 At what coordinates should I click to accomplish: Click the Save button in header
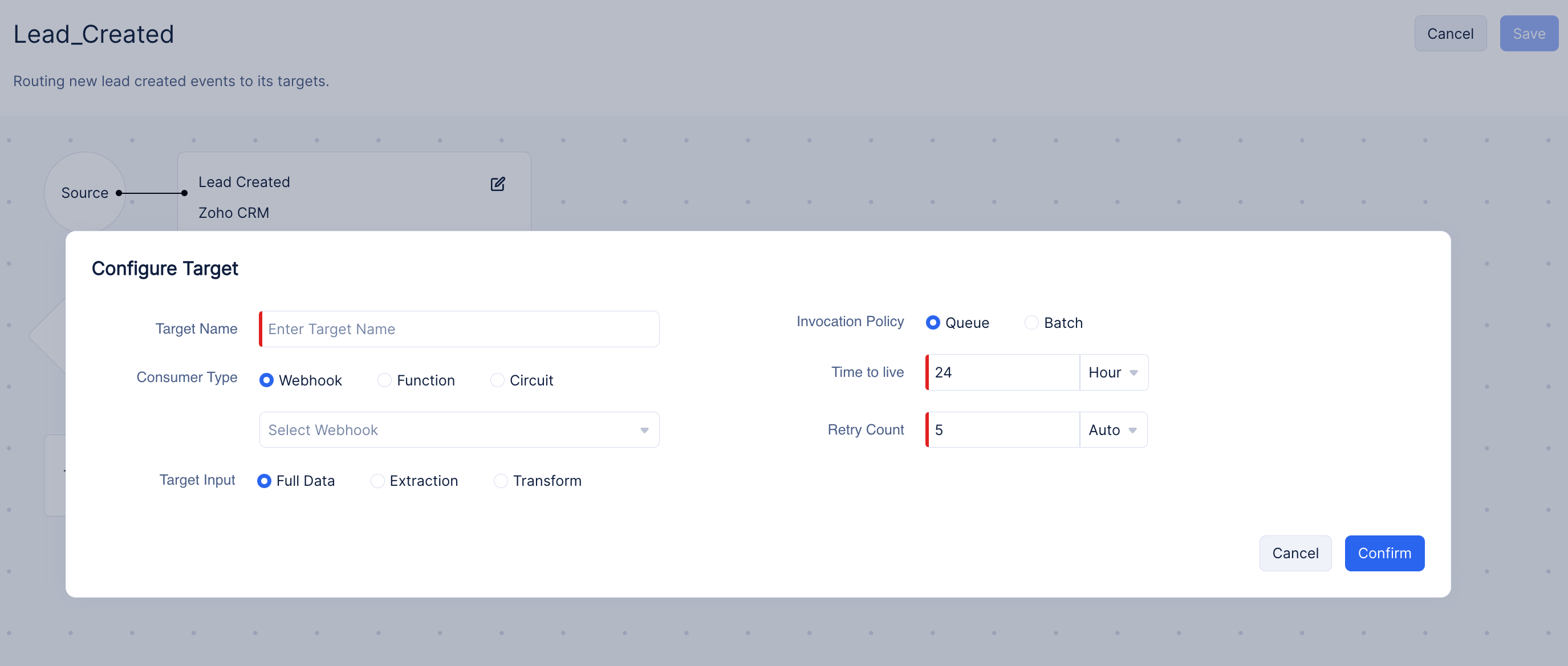click(x=1529, y=34)
